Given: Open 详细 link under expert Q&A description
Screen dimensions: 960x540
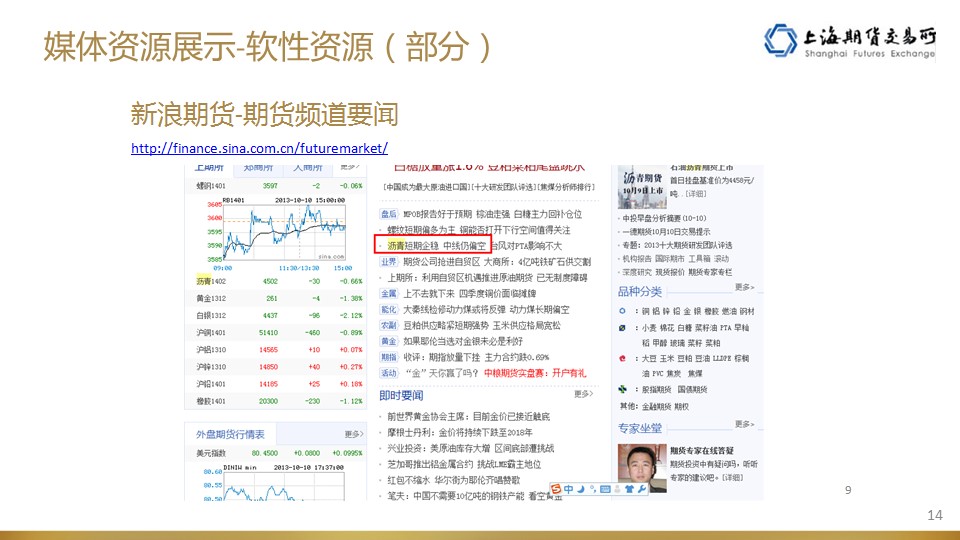Looking at the screenshot, I should 733,477.
